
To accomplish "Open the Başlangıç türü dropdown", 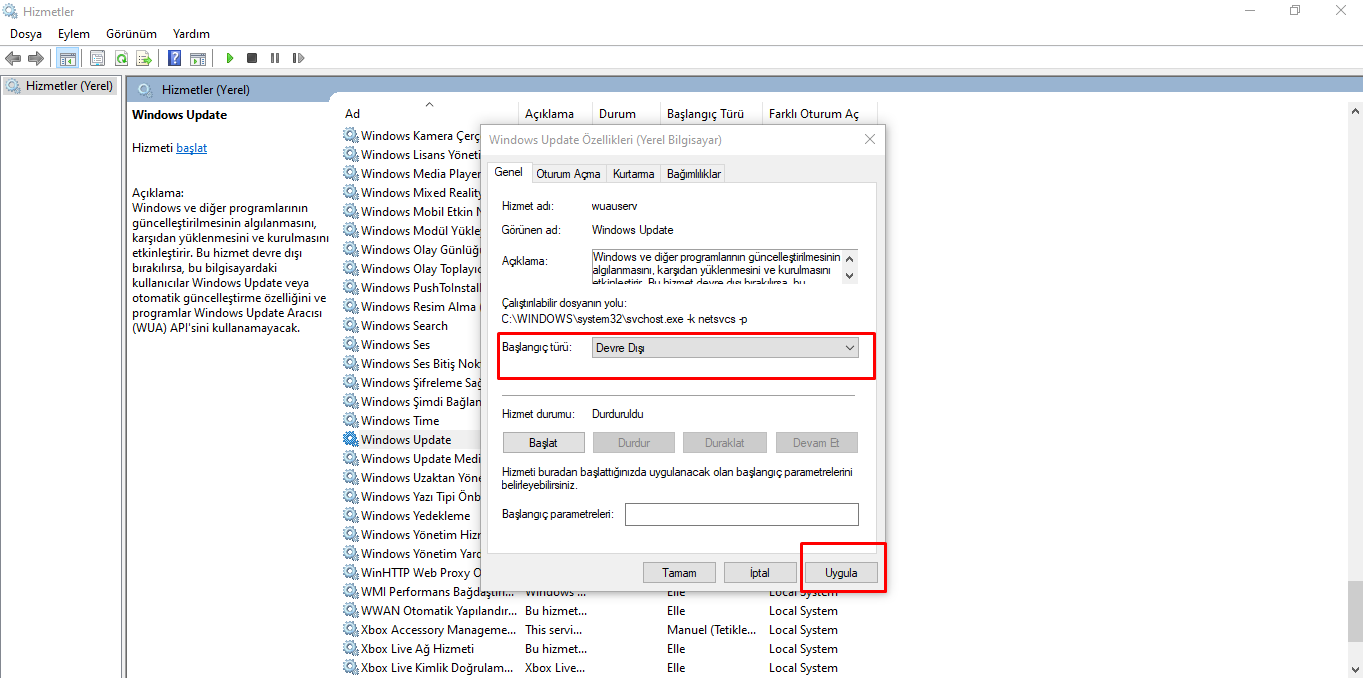I will pyautogui.click(x=724, y=347).
